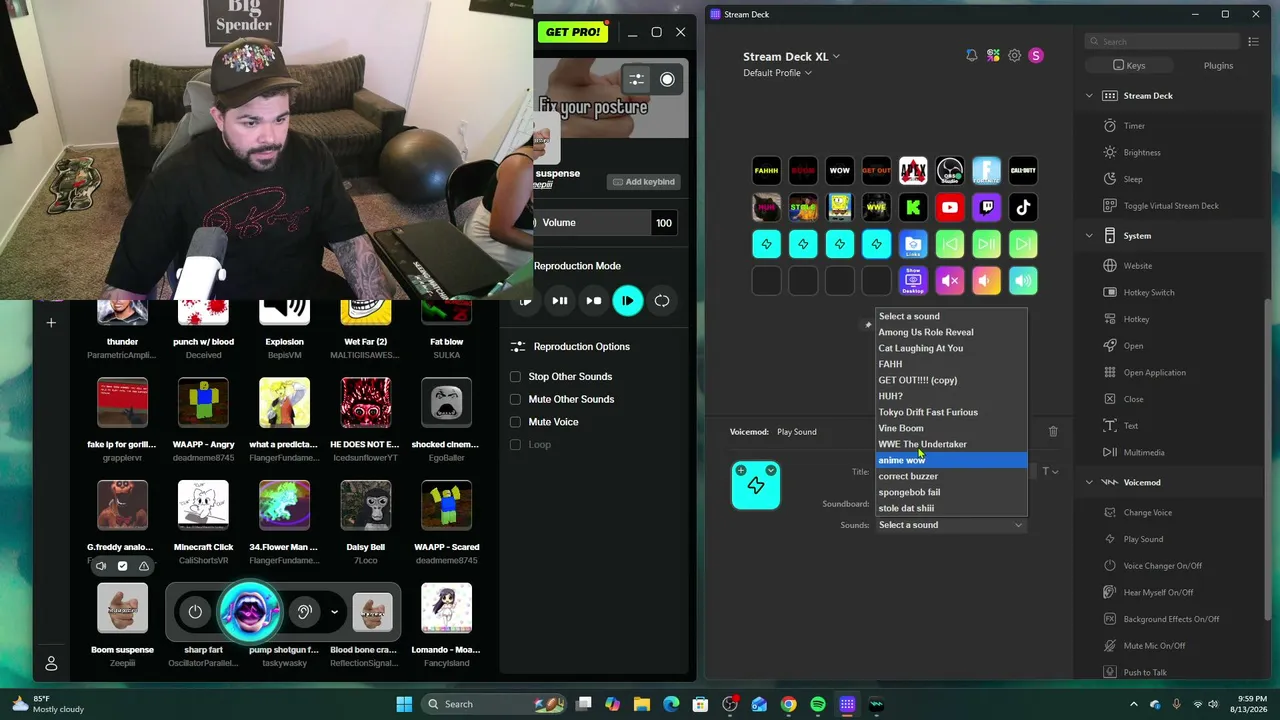
Task: Check Stop Other Sounds
Action: (x=515, y=376)
